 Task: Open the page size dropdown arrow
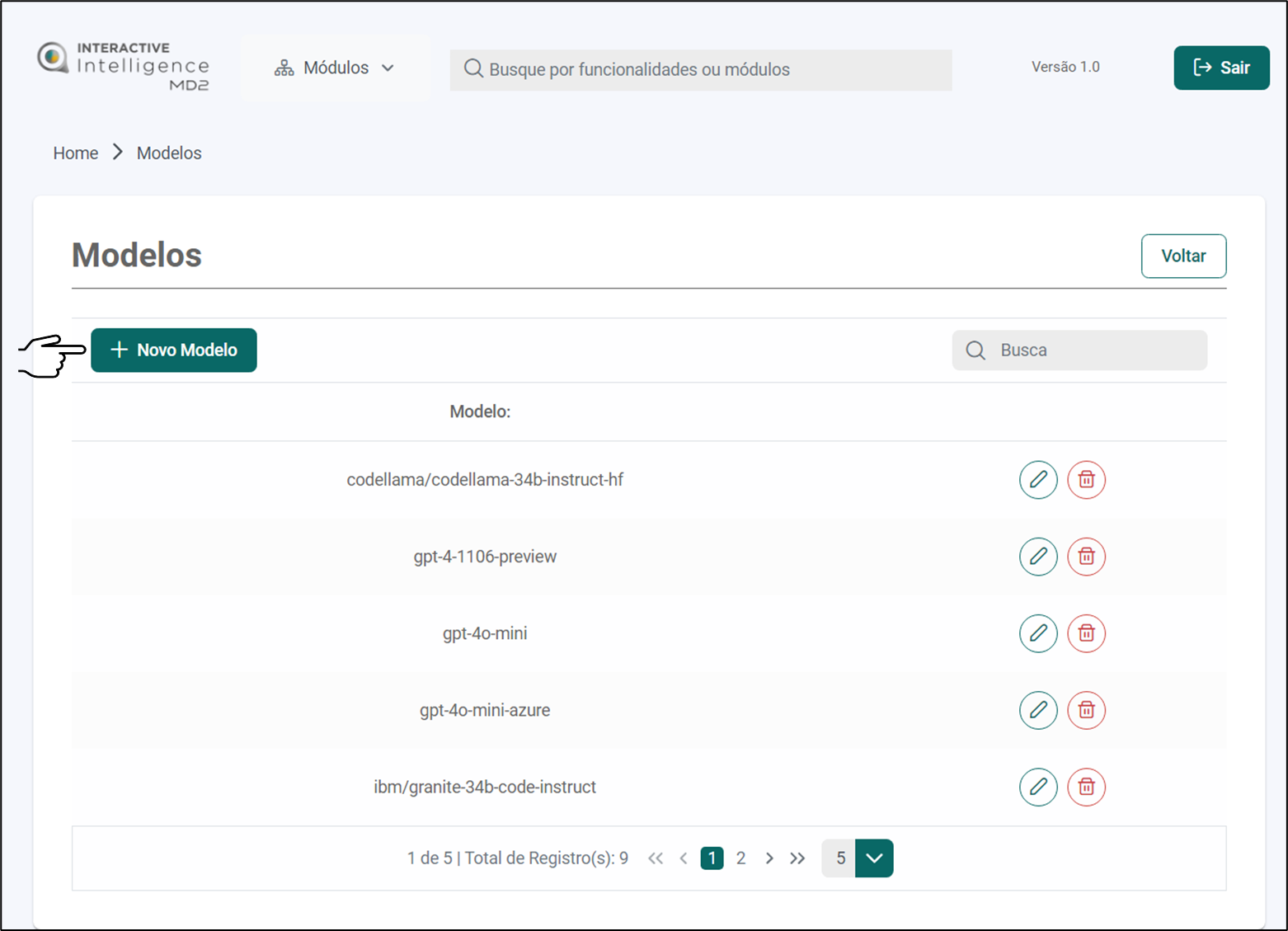(x=874, y=858)
